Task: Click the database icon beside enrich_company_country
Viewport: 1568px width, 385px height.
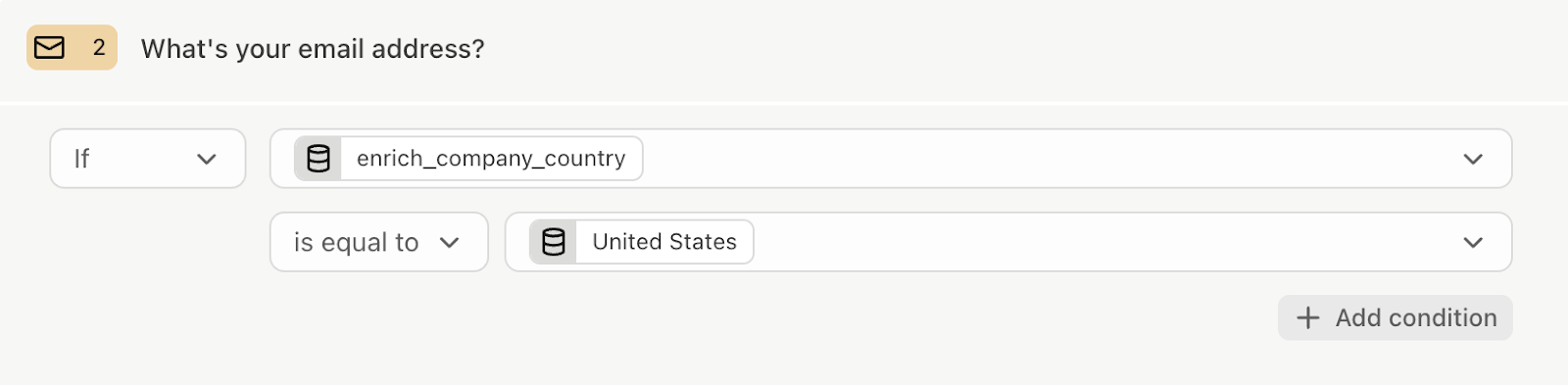Action: (x=318, y=159)
